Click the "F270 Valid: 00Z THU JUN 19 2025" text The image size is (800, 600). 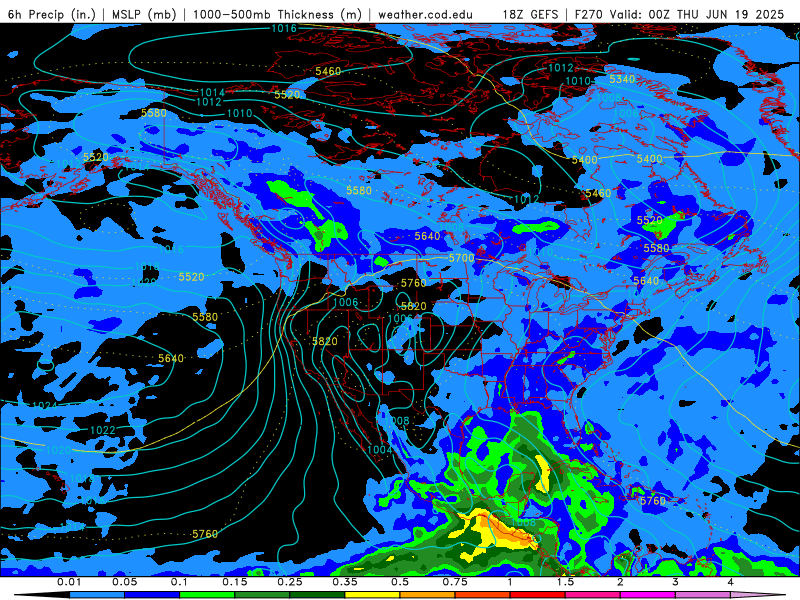pos(679,14)
